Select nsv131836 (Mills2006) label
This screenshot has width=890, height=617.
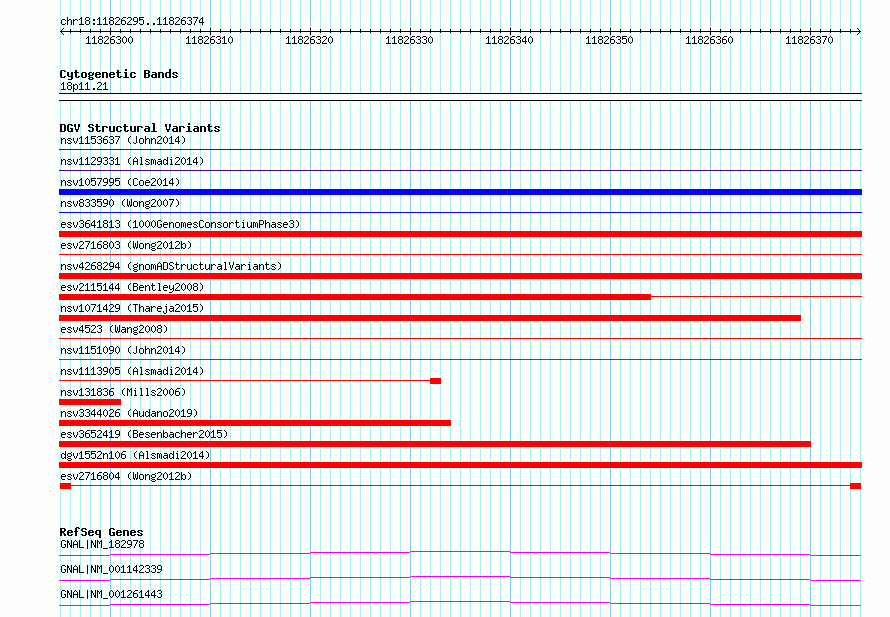123,392
